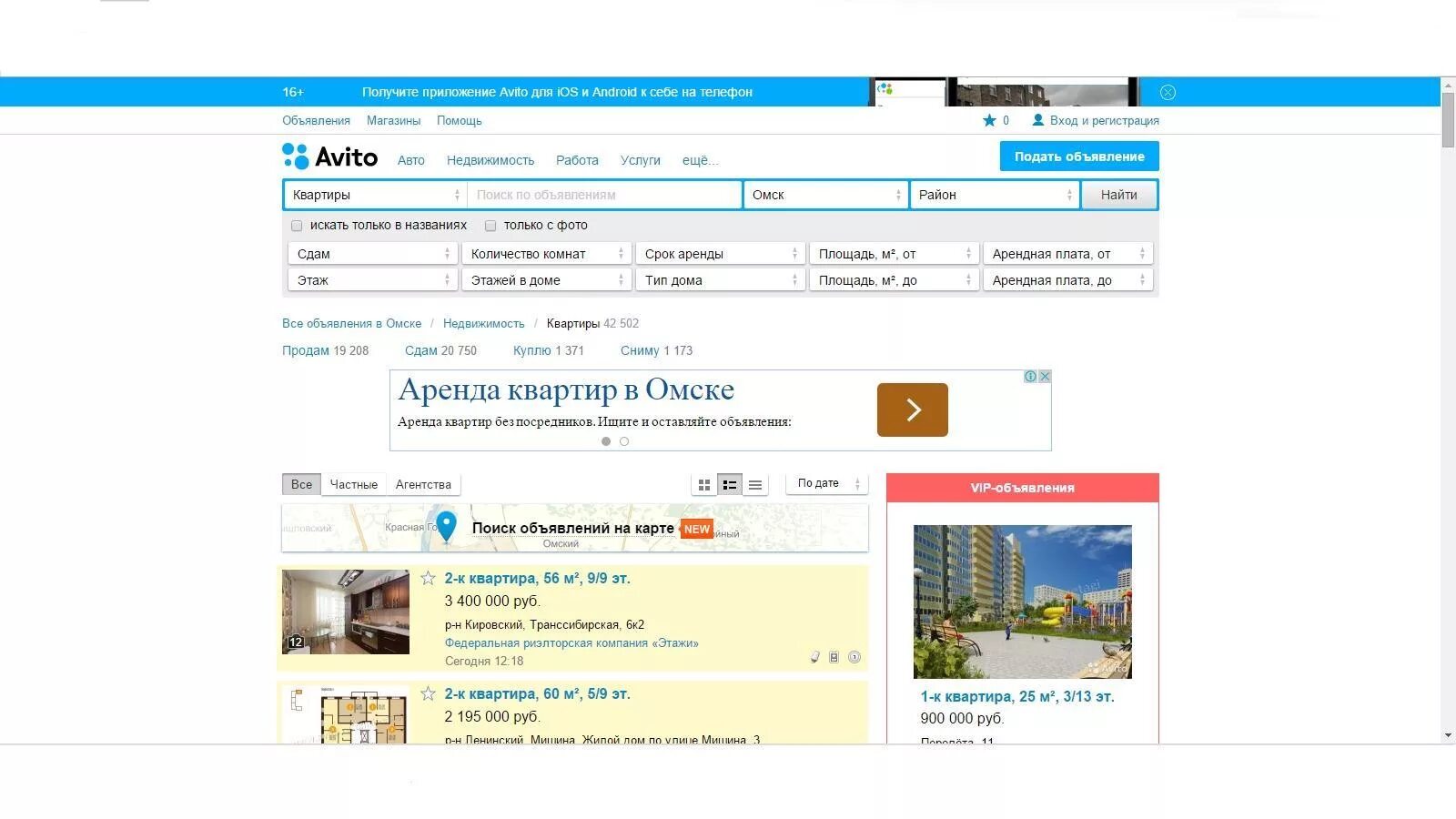The image size is (1456, 819).
Task: Open the 'Арендная плата, от' dropdown
Action: click(1067, 254)
